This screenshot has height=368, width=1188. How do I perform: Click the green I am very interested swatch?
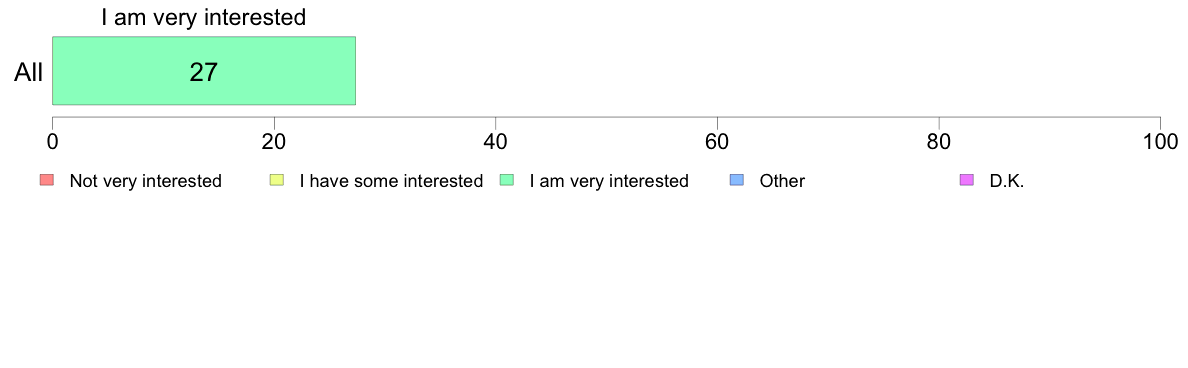point(507,180)
